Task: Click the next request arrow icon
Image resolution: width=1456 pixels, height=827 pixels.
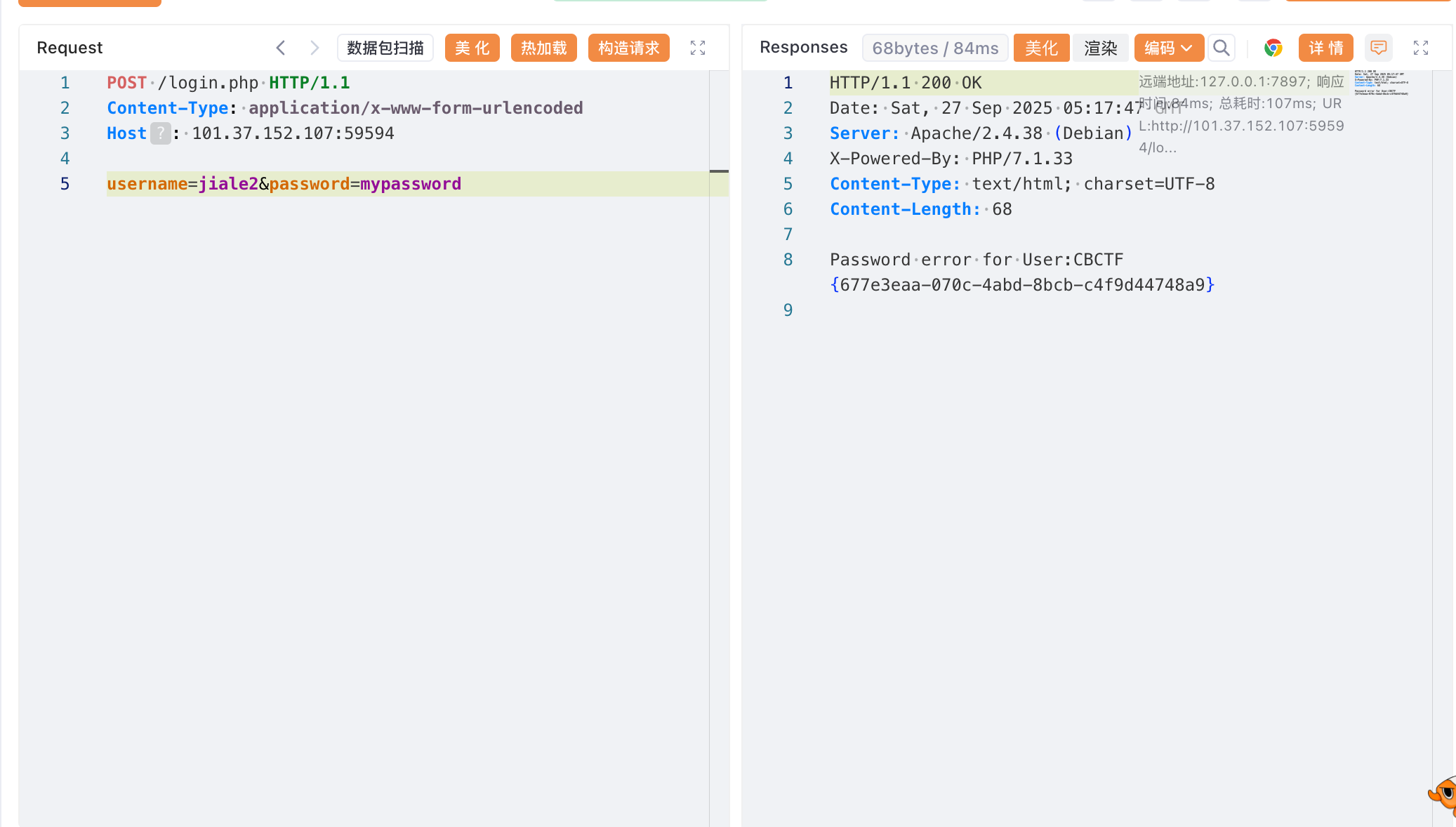Action: (x=315, y=48)
